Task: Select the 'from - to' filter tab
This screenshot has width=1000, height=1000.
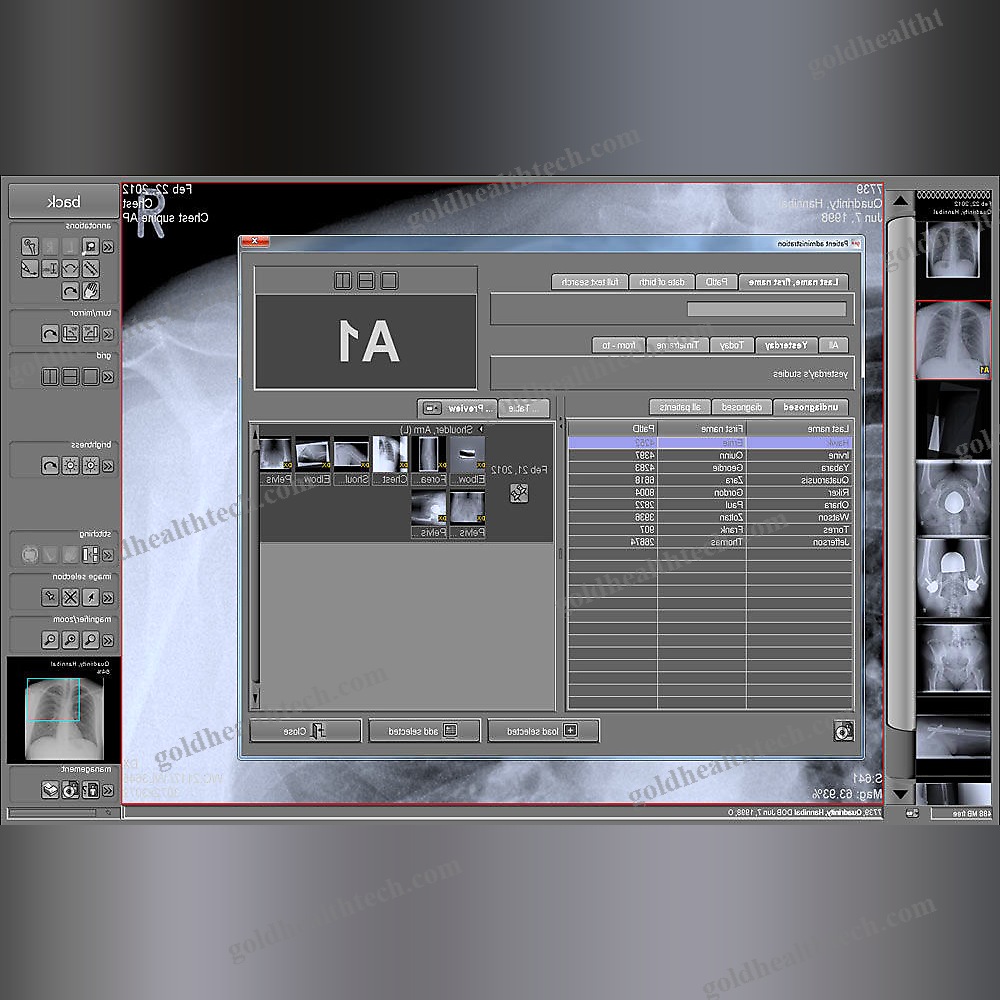Action: click(619, 345)
